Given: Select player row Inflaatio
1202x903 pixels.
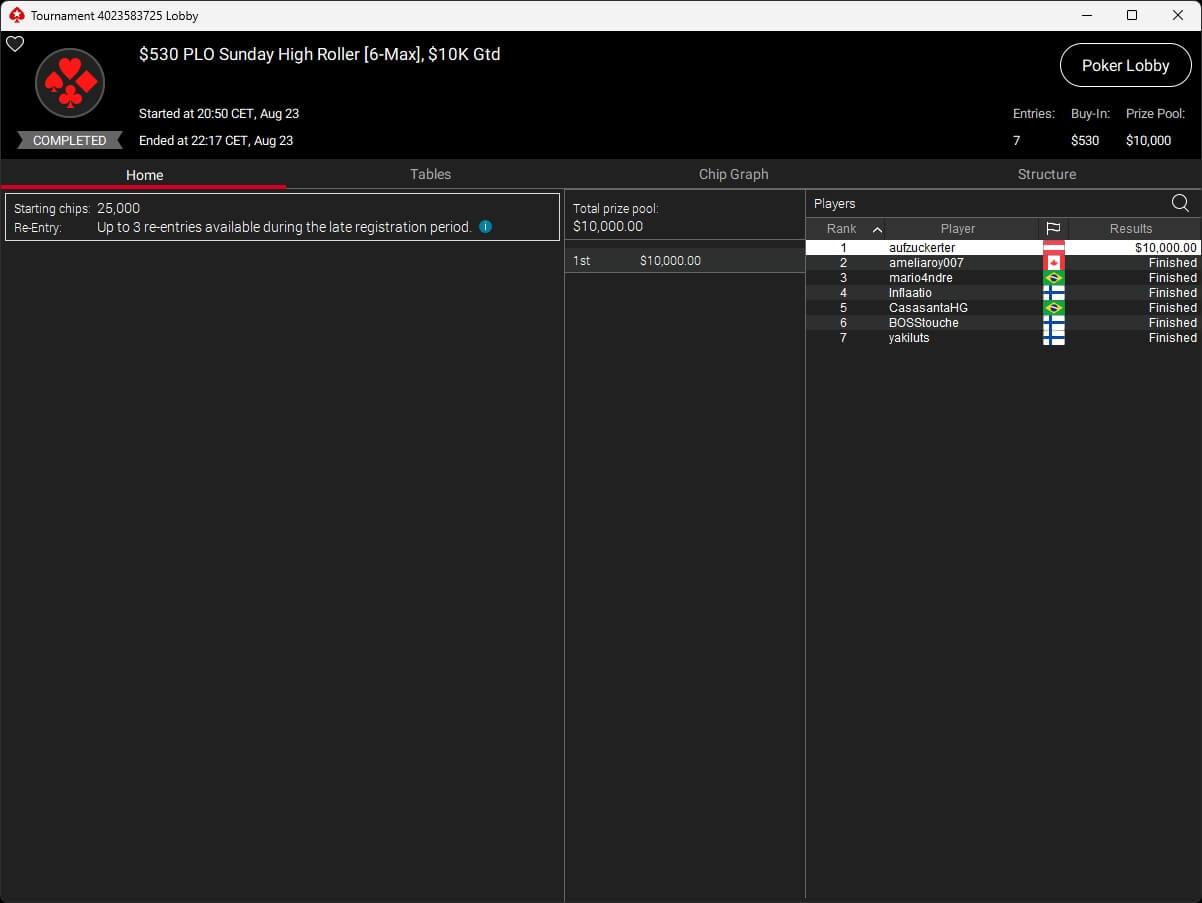Looking at the screenshot, I should pyautogui.click(x=1003, y=292).
